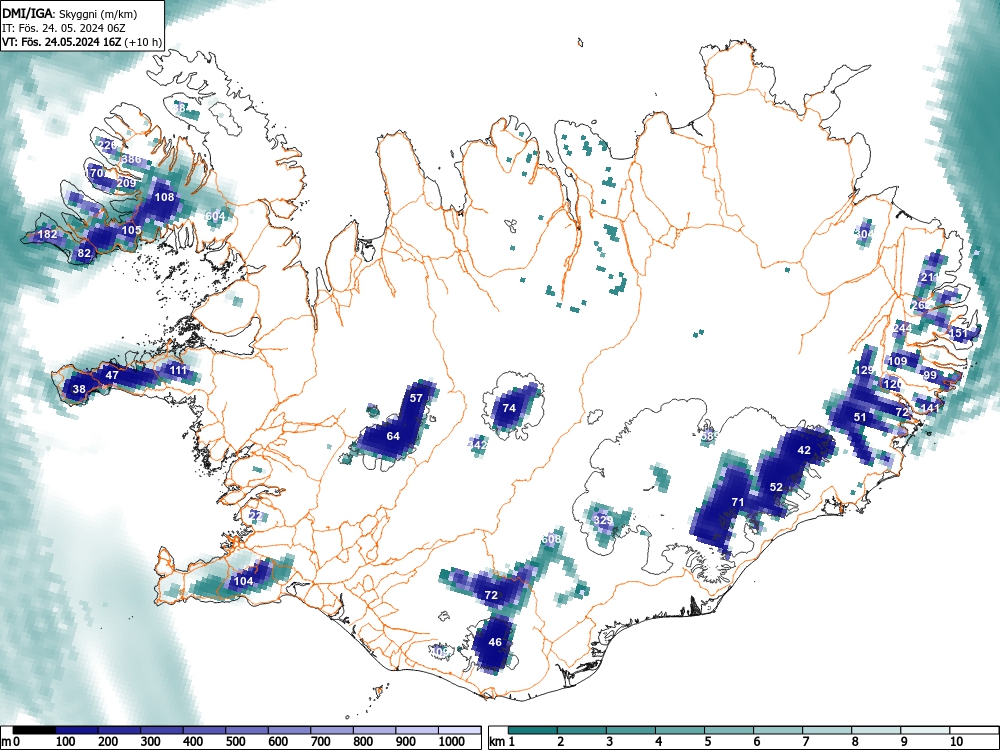
Task: Click the visibility value '589' near Vatnajökull
Action: coord(709,437)
